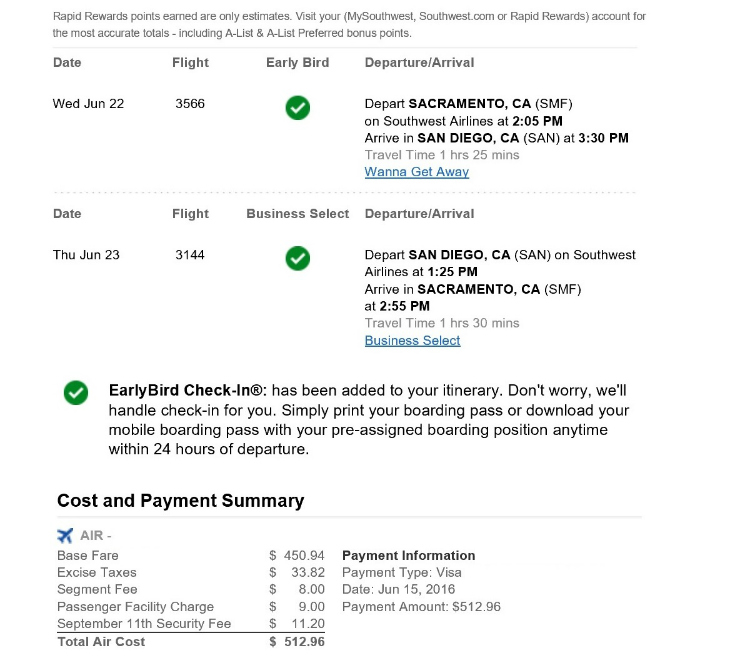Click the airplane icon beside AIR
The image size is (750, 668).
[x=66, y=536]
